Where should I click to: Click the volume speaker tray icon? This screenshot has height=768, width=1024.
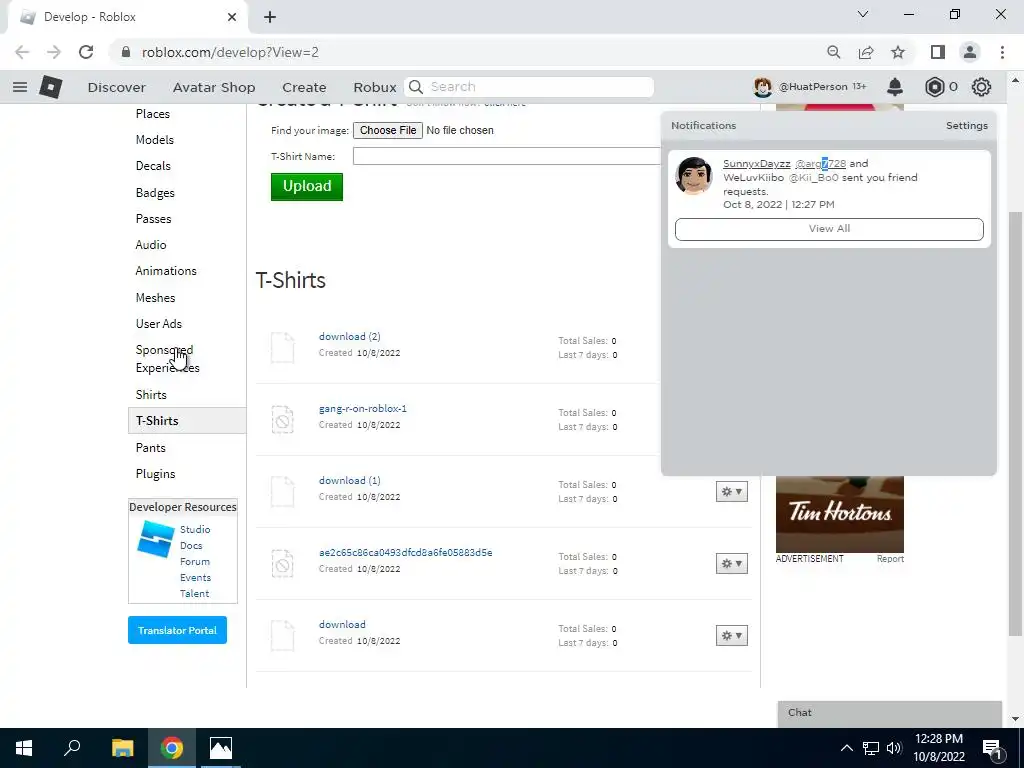(894, 748)
